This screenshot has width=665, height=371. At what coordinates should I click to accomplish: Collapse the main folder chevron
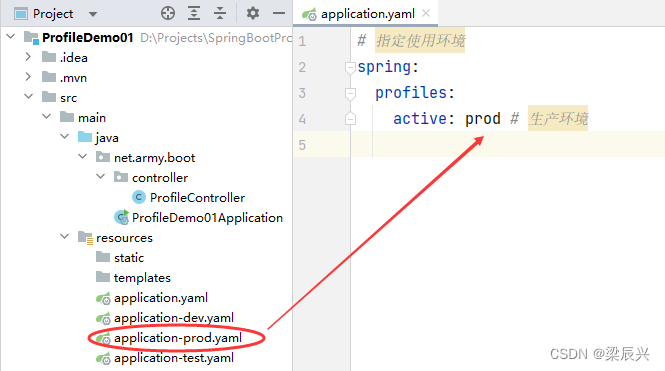click(47, 117)
